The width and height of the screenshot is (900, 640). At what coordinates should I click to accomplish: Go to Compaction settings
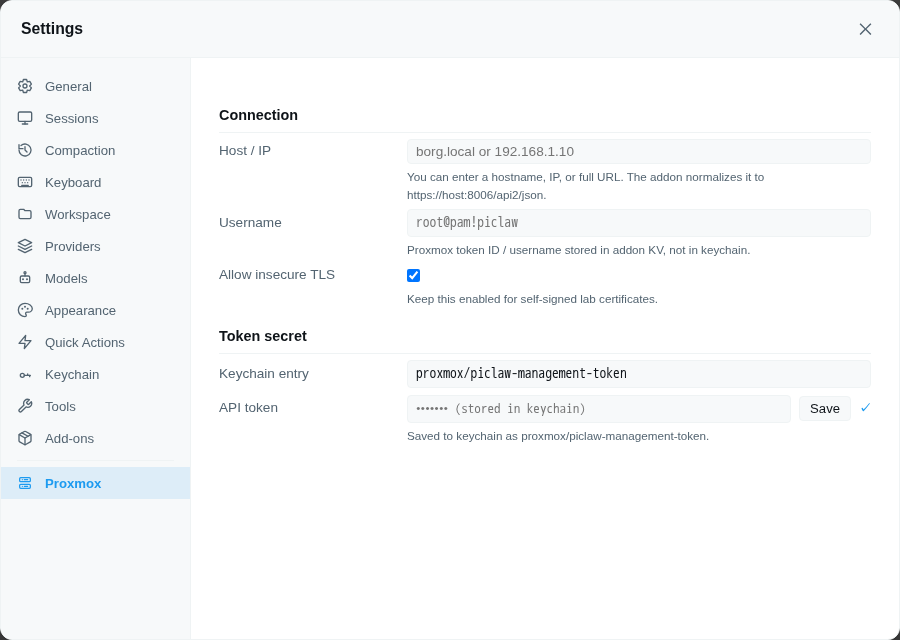pyautogui.click(x=95, y=150)
